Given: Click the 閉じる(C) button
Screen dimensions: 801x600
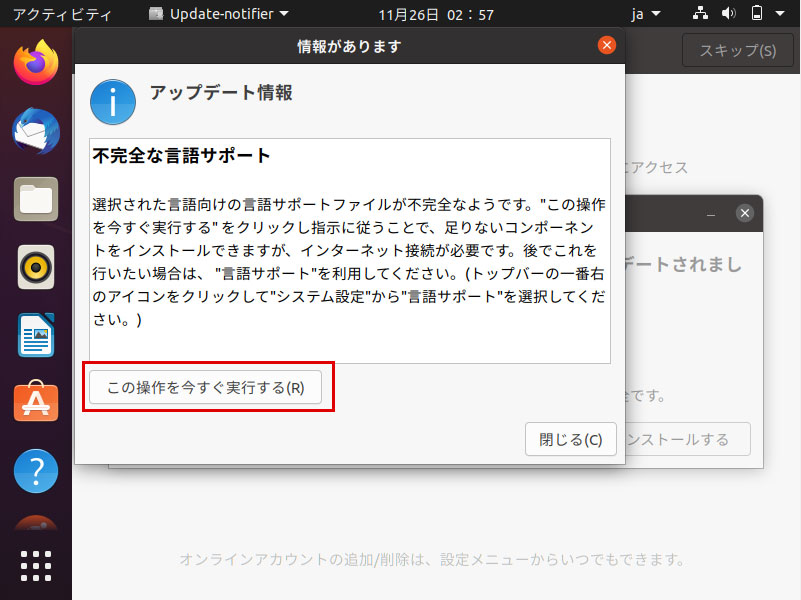Looking at the screenshot, I should pos(571,439).
